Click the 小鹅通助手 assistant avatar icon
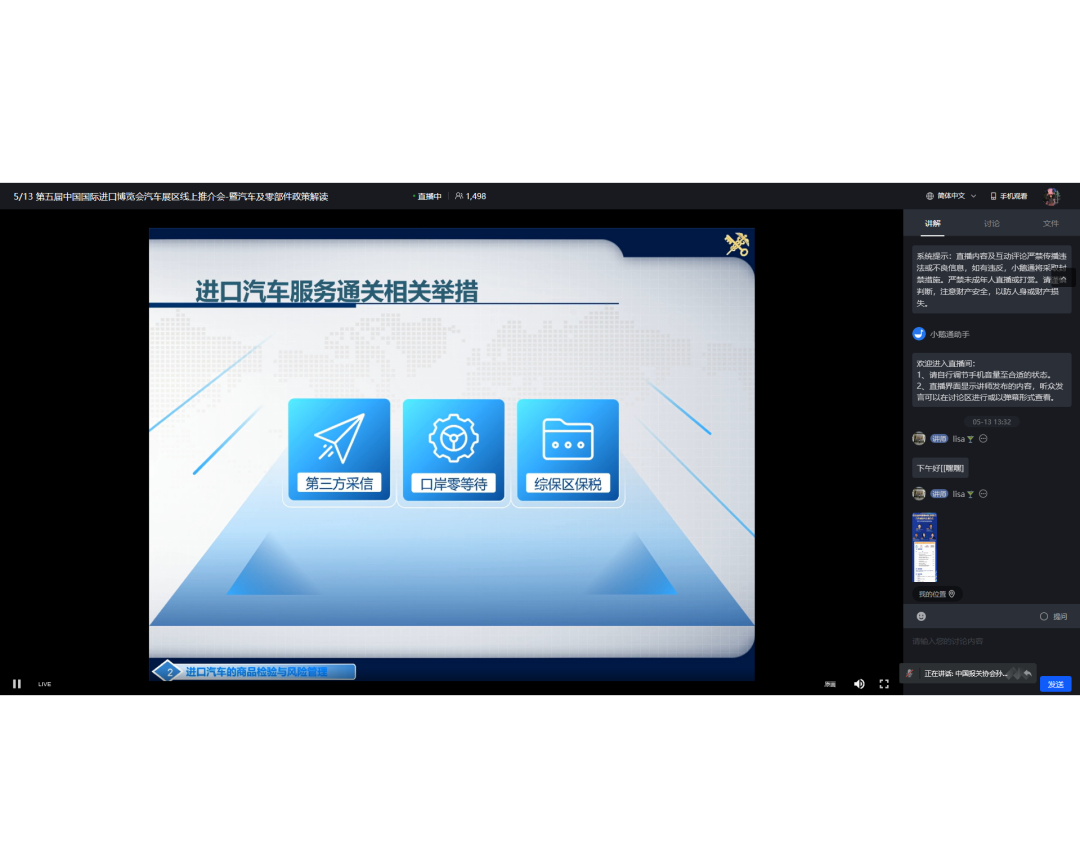 click(x=919, y=334)
